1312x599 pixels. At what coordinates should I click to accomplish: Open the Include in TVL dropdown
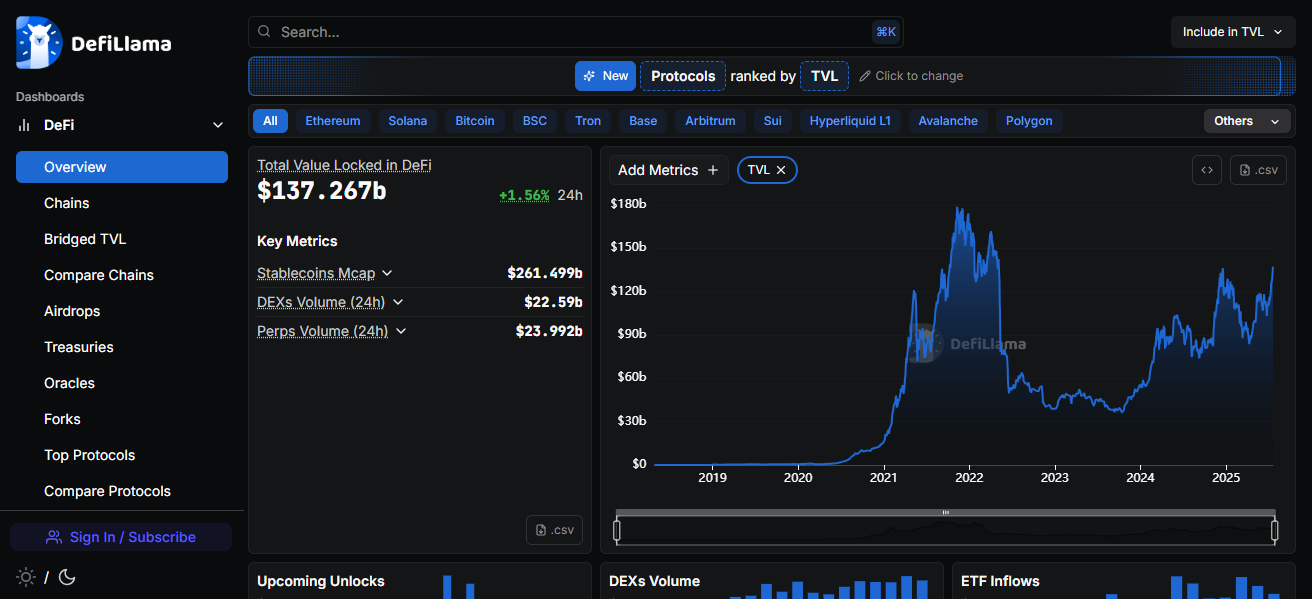(x=1232, y=32)
